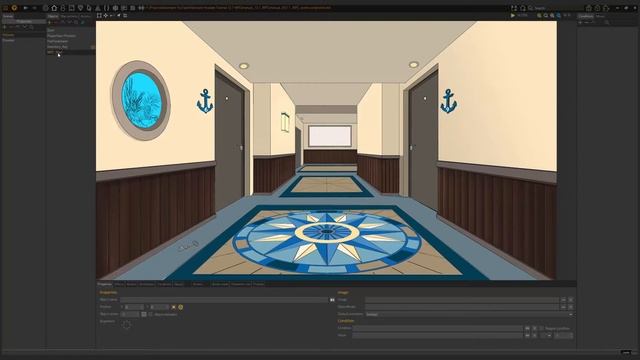Click the first of three house icons at top right
The width and height of the screenshot is (640, 360).
click(x=589, y=8)
